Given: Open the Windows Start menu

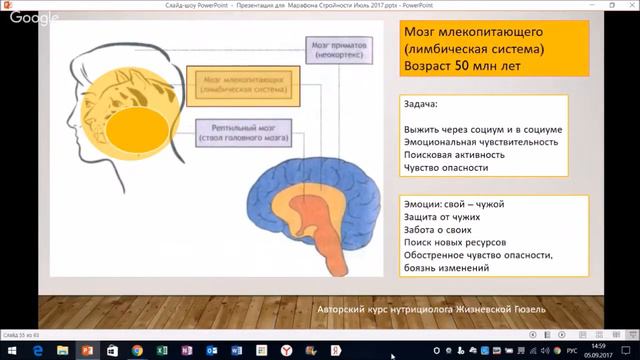Looking at the screenshot, I should [12, 351].
